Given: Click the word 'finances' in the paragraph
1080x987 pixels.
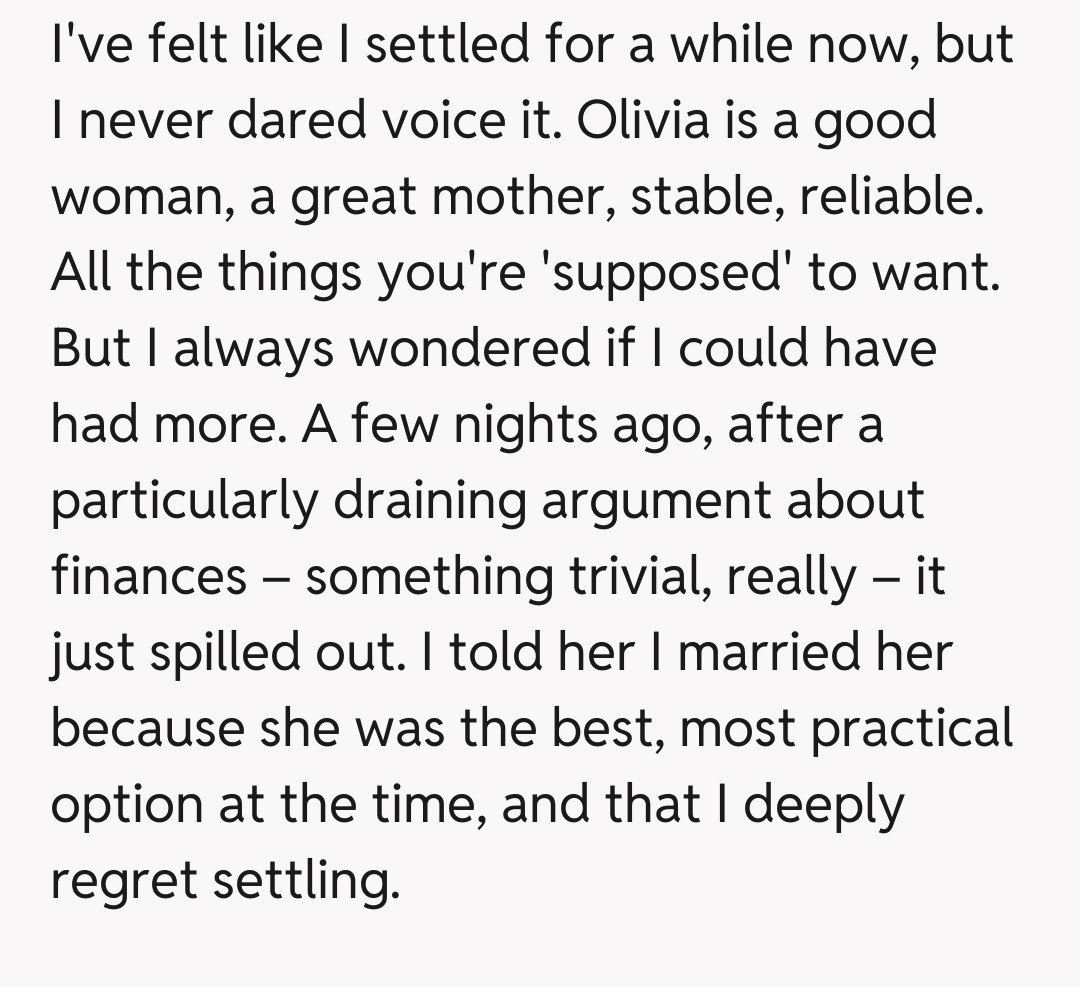Looking at the screenshot, I should (x=149, y=577).
